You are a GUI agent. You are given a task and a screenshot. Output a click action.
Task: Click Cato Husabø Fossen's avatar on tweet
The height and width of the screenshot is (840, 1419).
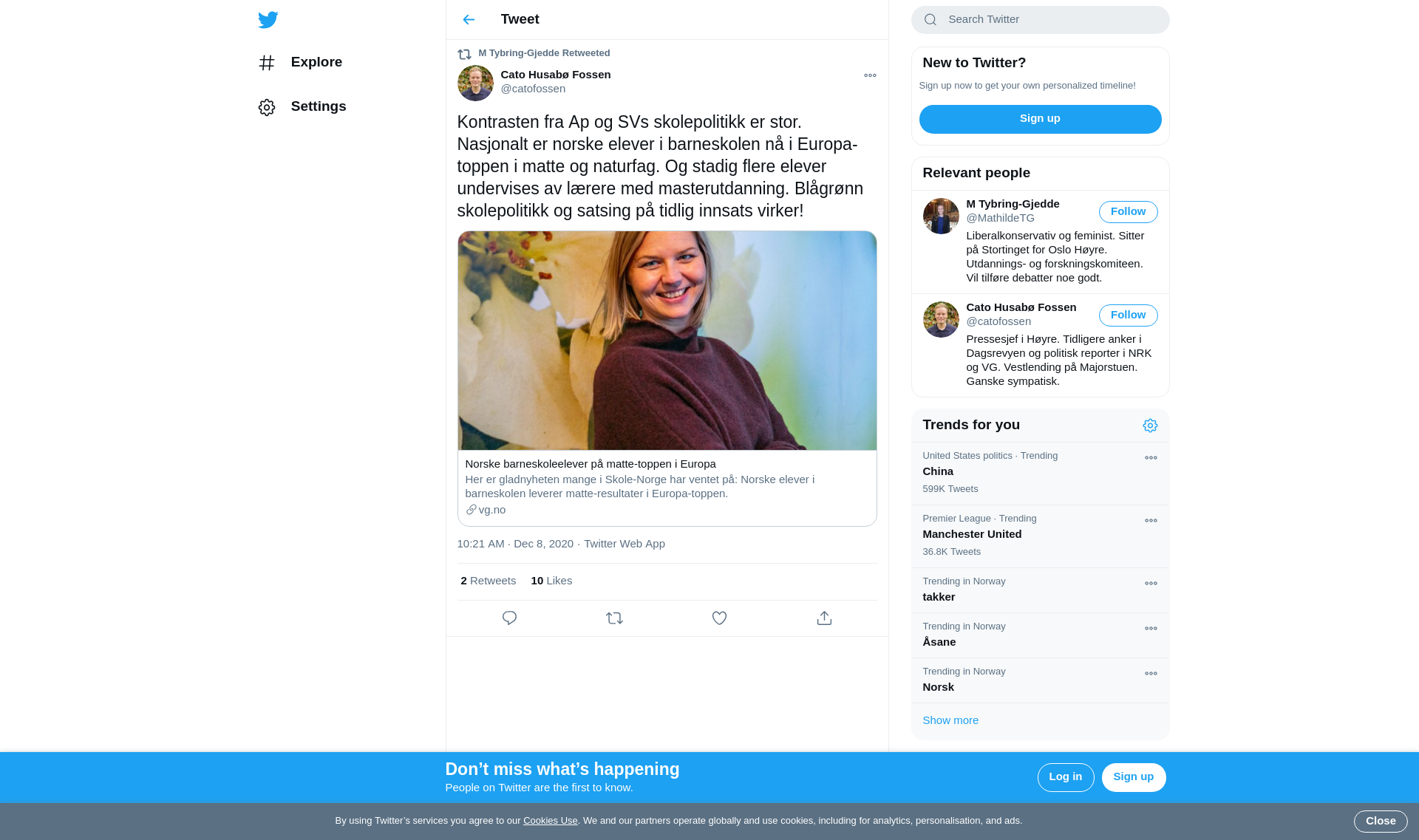tap(475, 83)
